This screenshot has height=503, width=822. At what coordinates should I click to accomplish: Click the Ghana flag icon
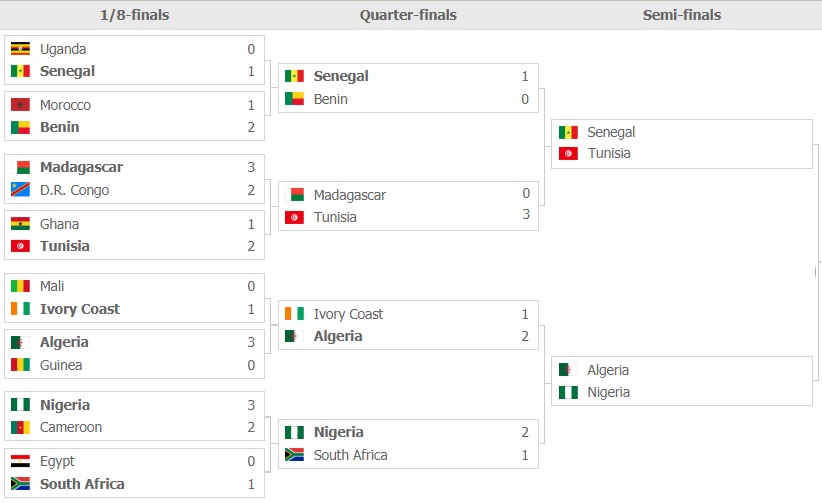pyautogui.click(x=20, y=224)
